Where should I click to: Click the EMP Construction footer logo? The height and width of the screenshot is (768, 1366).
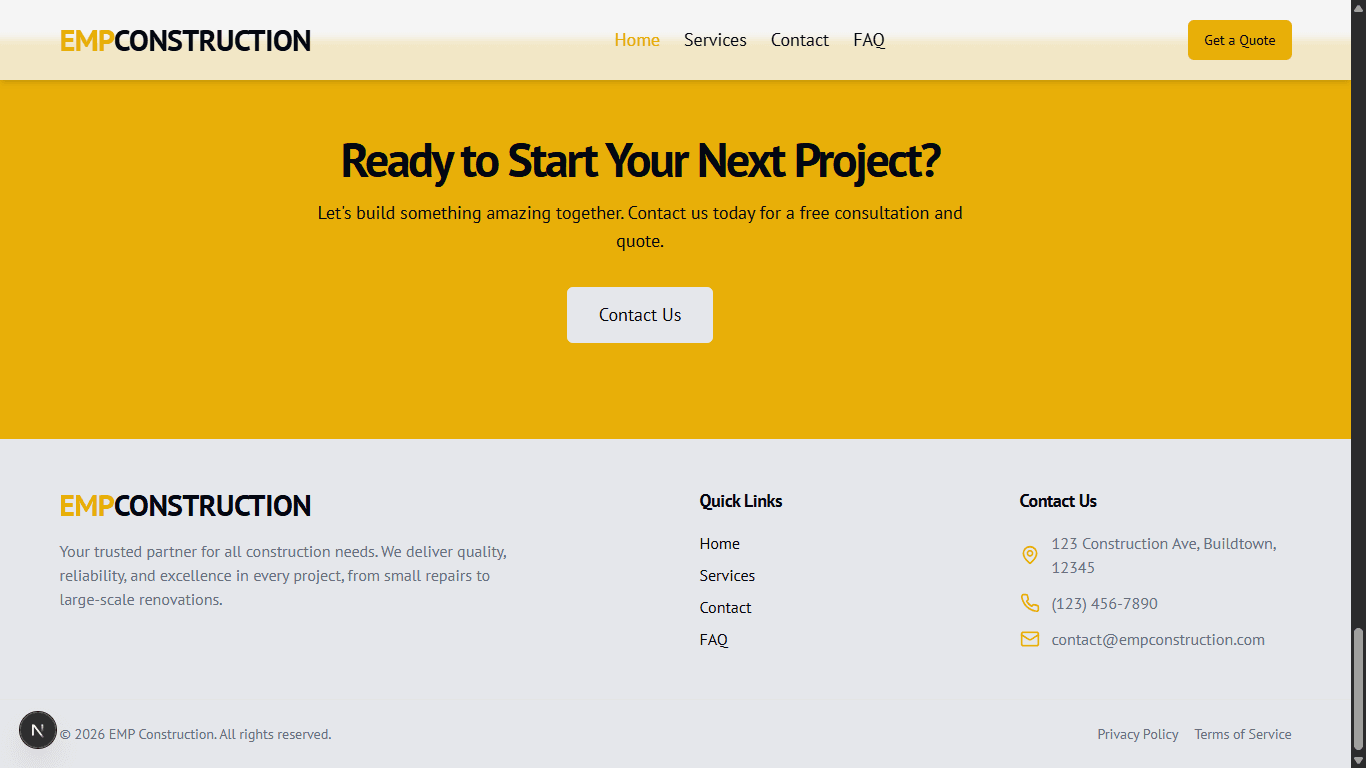(x=185, y=506)
